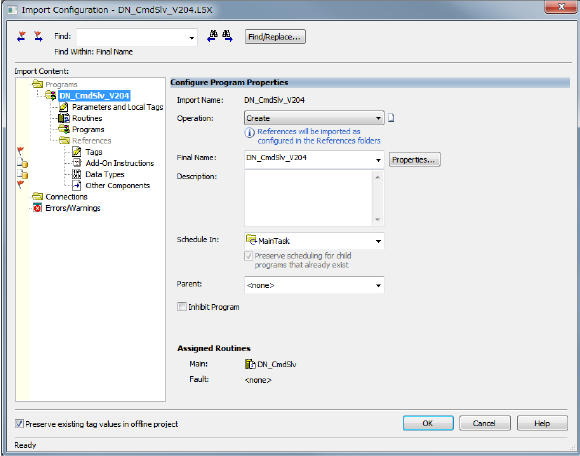The height and width of the screenshot is (456, 580).
Task: Uncheck Preserve existing tag values checkbox
Action: pos(19,423)
